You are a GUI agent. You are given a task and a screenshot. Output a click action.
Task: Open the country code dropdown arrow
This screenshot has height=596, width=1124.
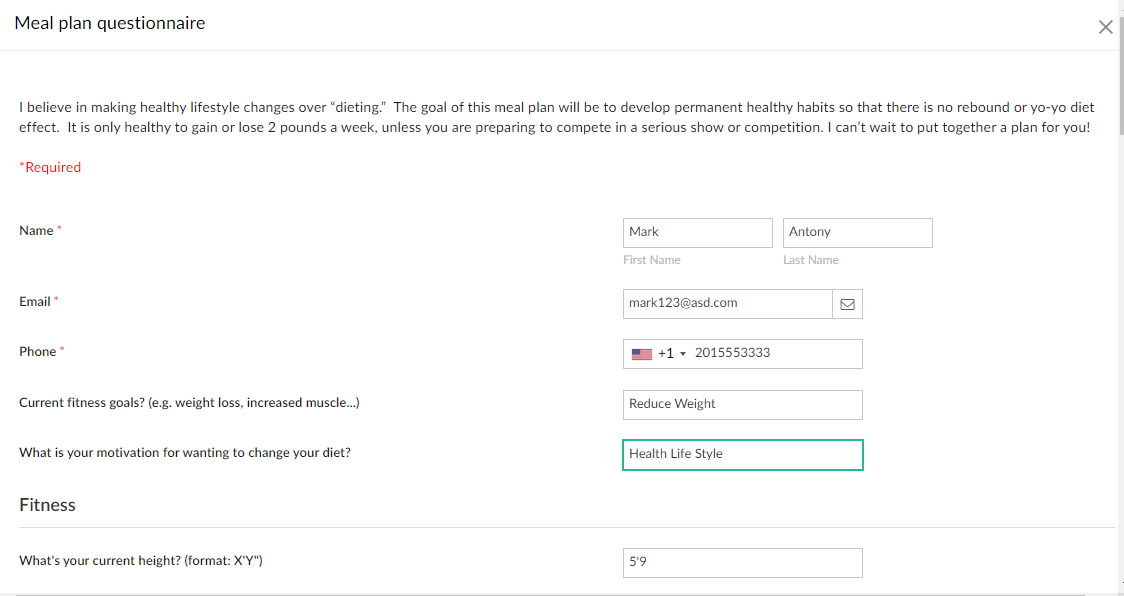click(683, 354)
